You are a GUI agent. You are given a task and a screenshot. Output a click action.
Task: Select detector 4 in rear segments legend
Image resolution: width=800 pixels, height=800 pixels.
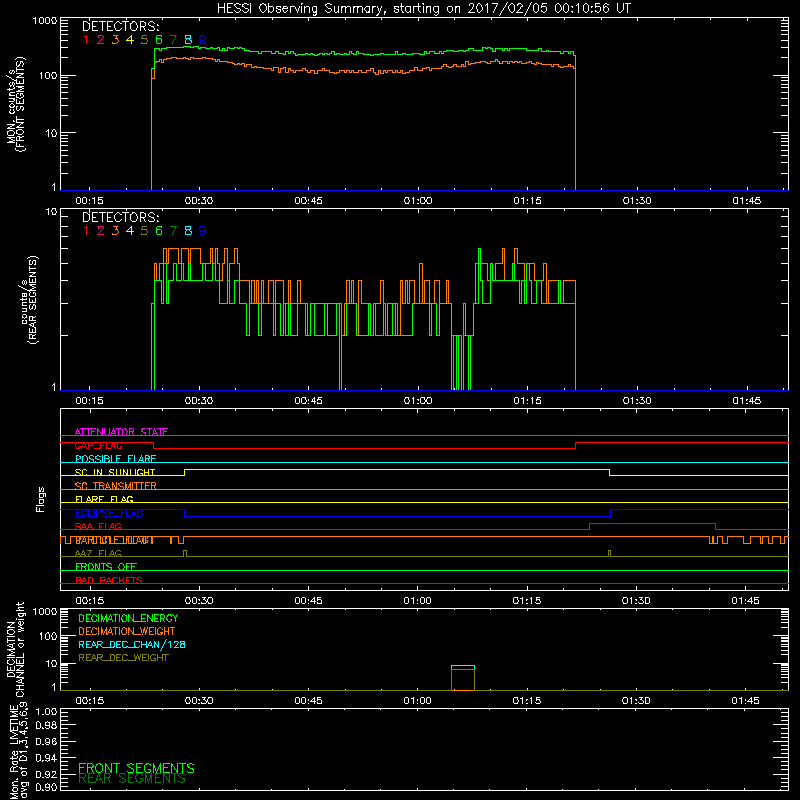130,231
